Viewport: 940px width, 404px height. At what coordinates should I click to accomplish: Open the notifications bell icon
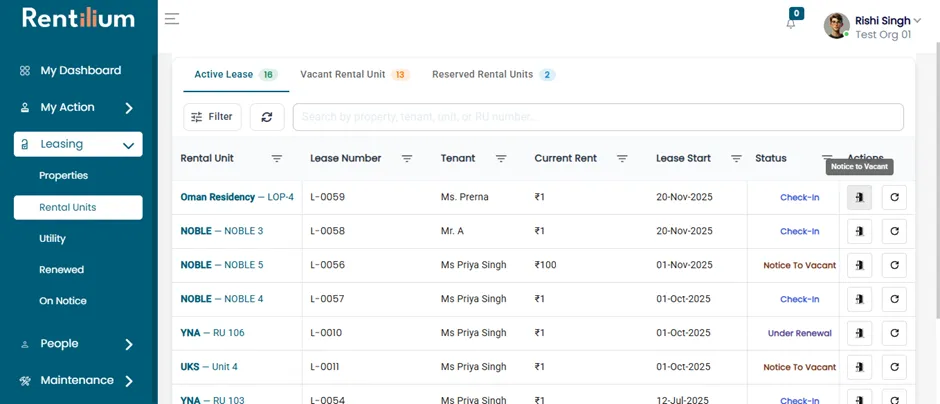791,24
